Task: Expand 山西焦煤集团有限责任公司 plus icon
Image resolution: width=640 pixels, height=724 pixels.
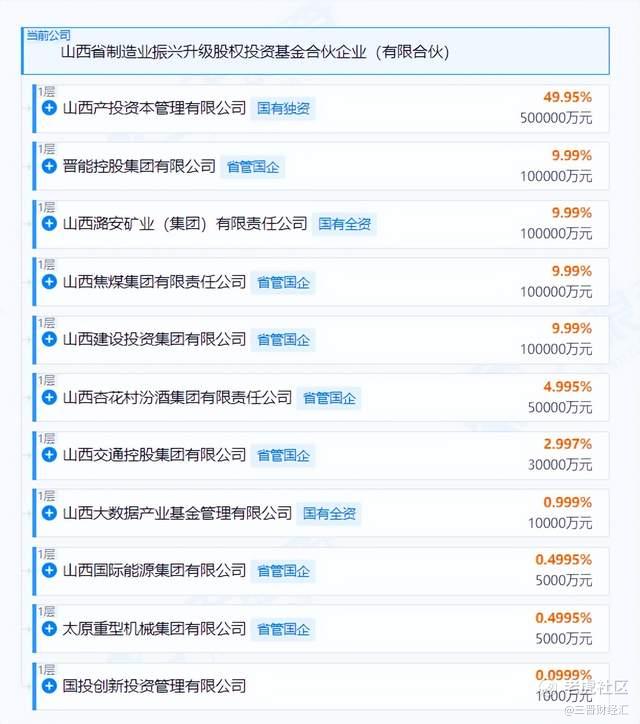Action: click(x=49, y=282)
